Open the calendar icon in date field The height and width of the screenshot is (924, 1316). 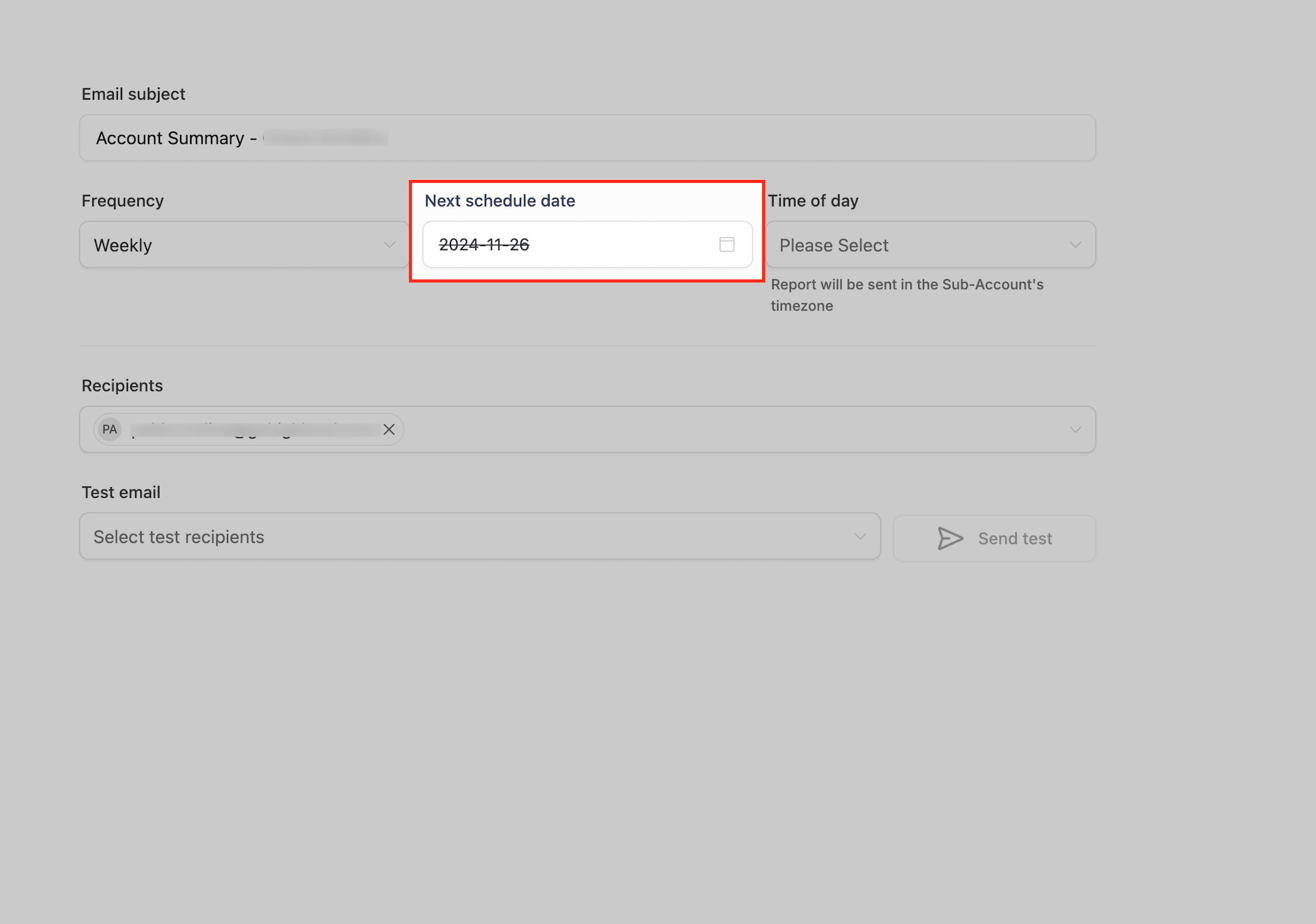click(727, 245)
